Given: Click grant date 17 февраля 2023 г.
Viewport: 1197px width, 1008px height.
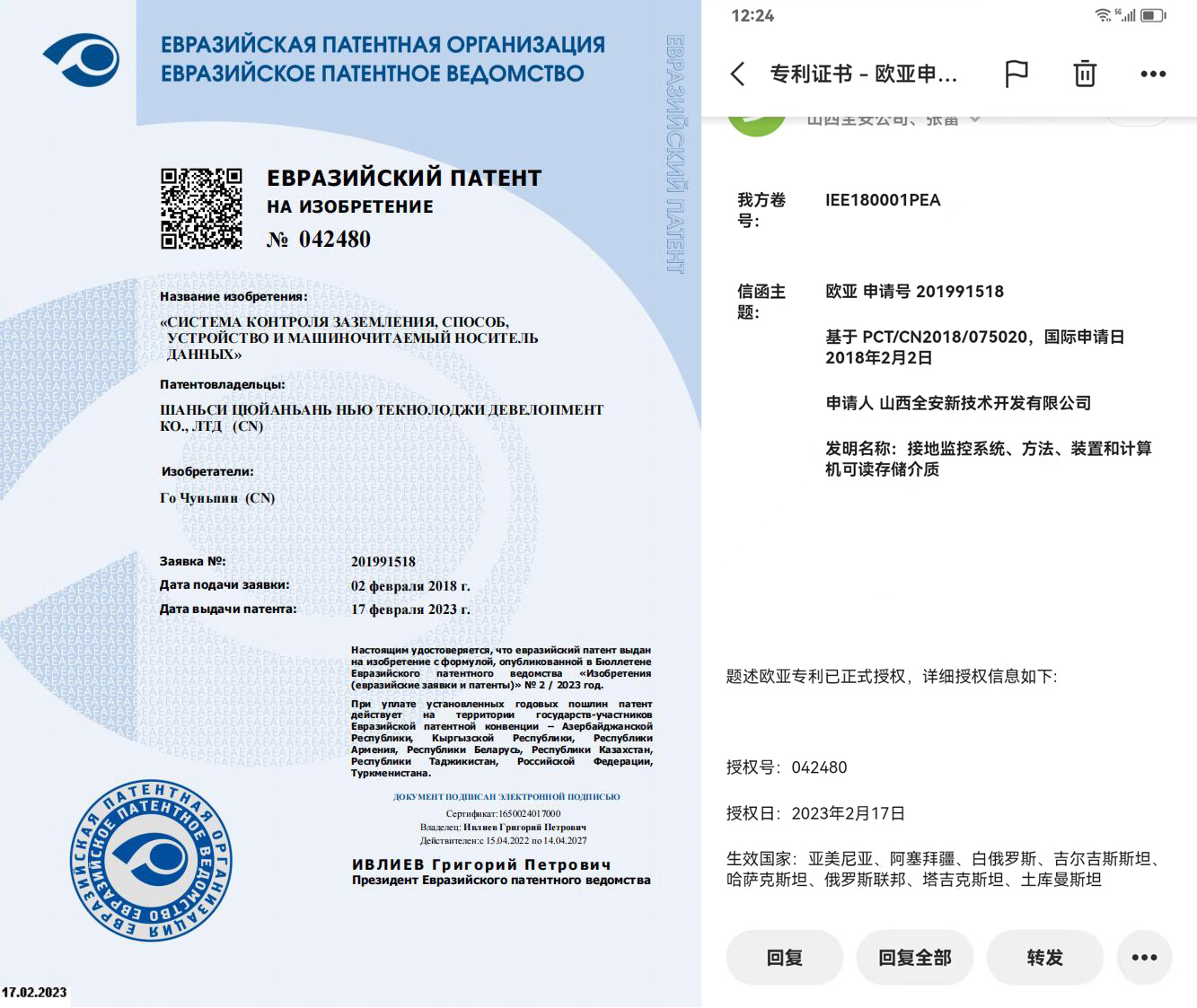Looking at the screenshot, I should click(x=410, y=609).
